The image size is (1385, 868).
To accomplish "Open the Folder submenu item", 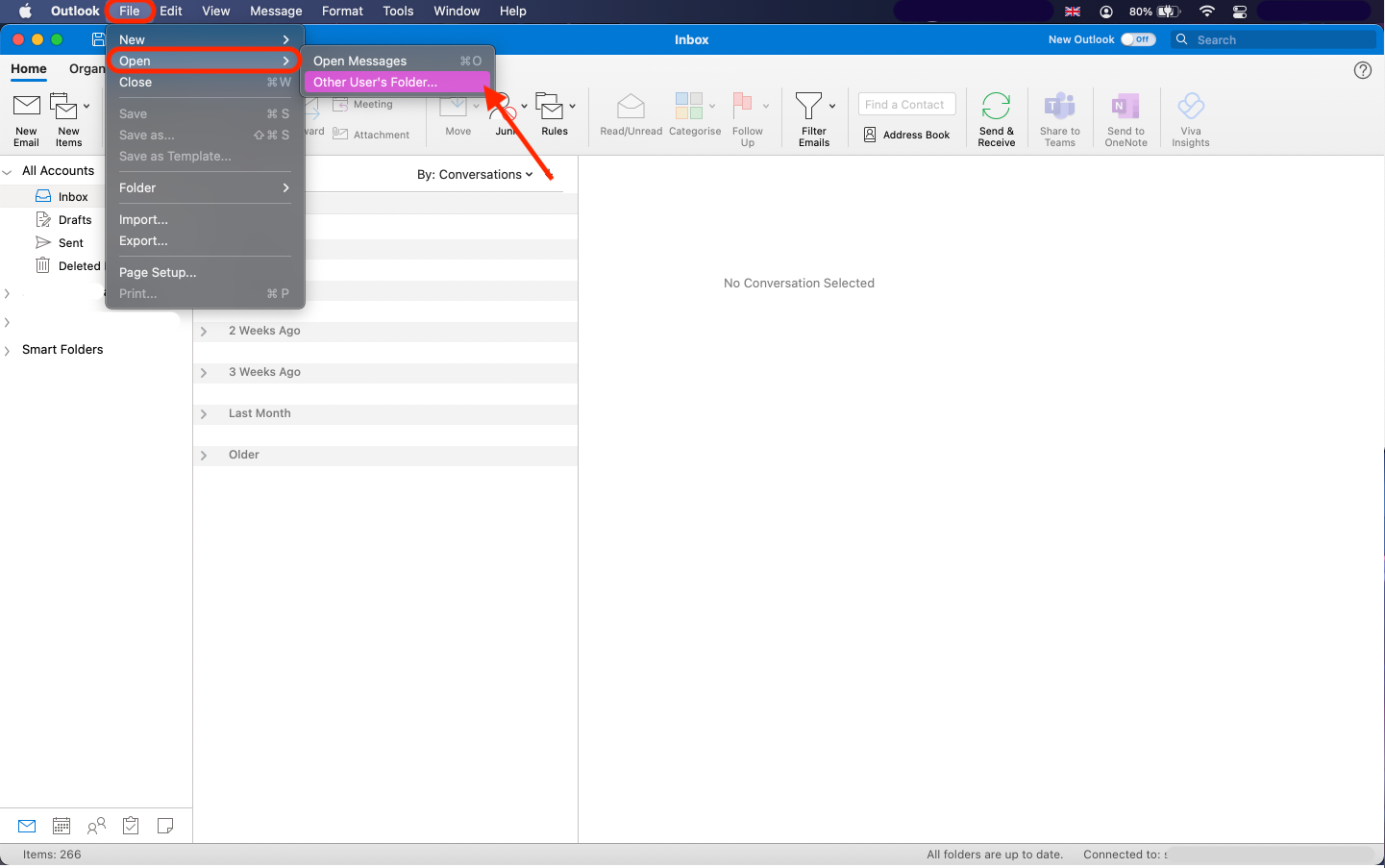I will (205, 188).
